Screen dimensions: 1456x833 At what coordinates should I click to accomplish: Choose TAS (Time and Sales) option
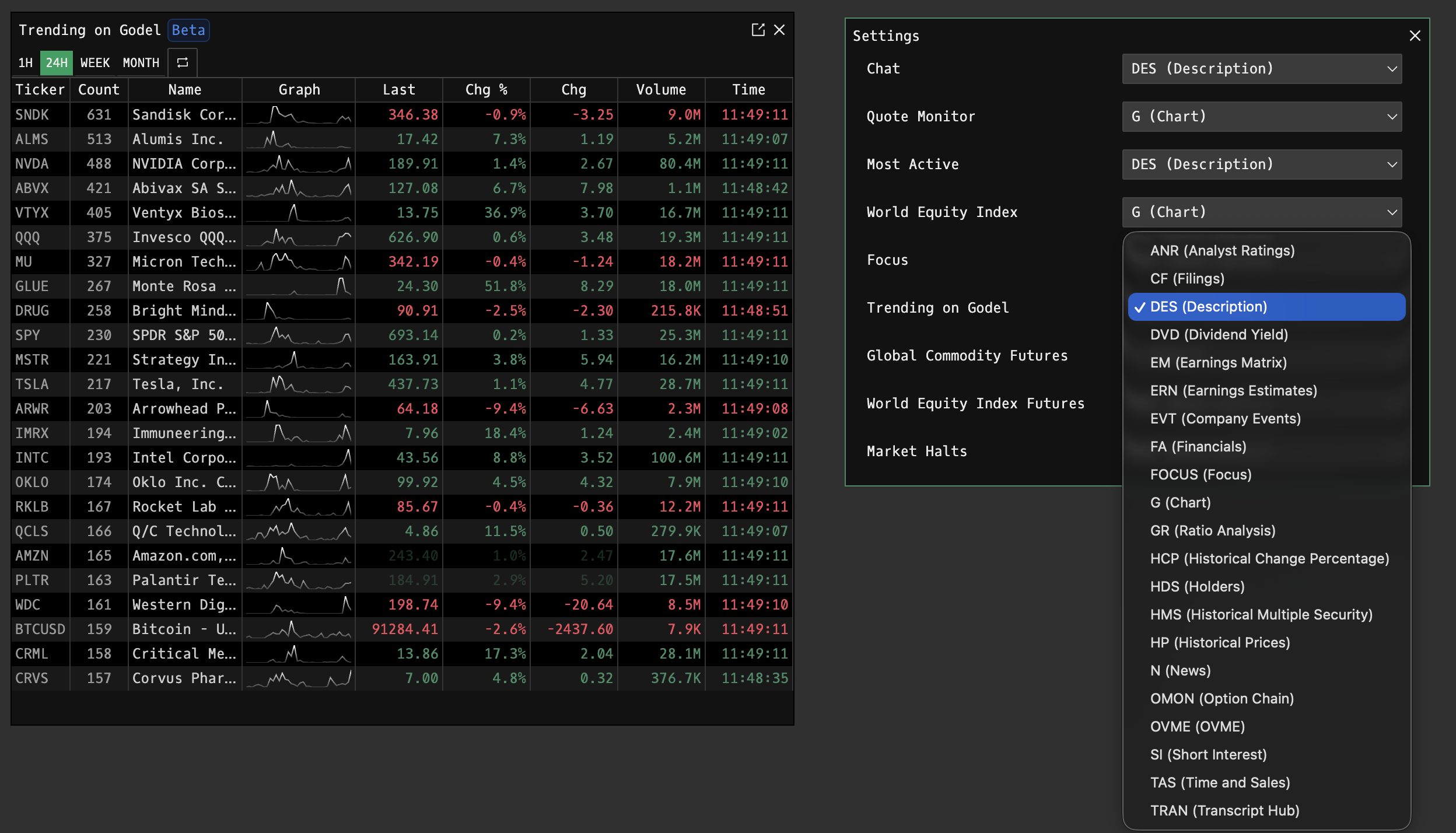[x=1266, y=783]
